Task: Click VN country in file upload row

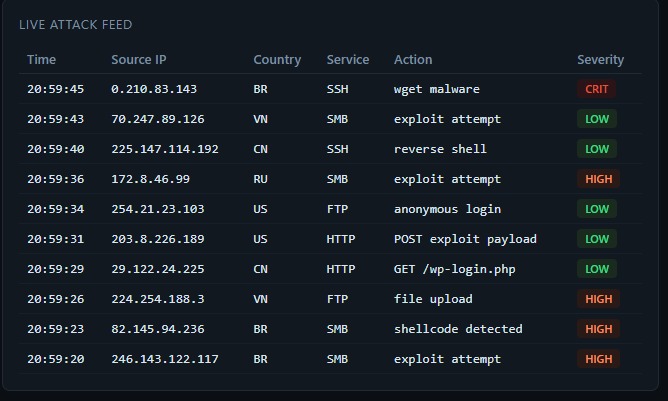Action: tap(261, 299)
